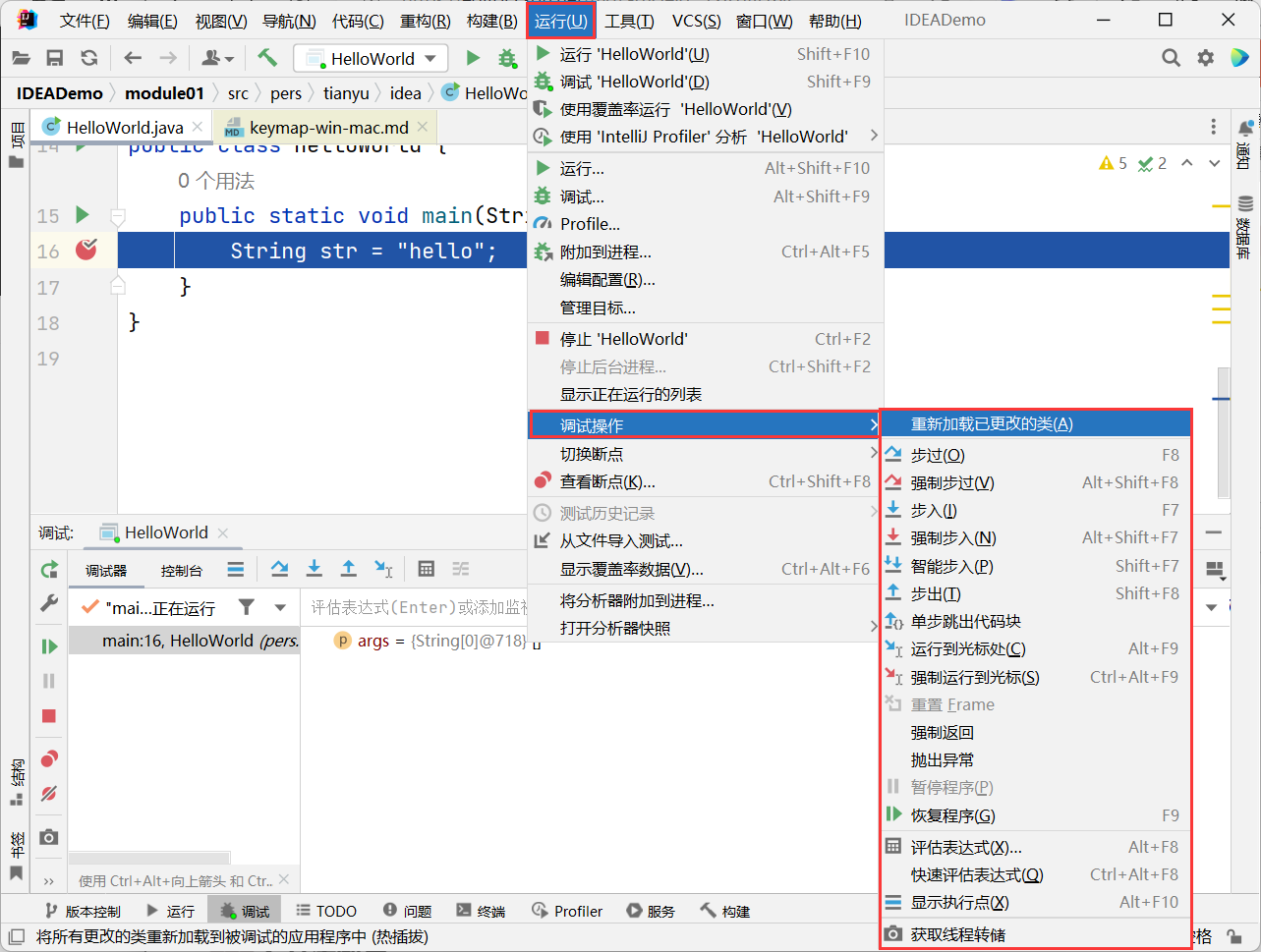The height and width of the screenshot is (952, 1261).
Task: Click the step out icon in debugger toolbar
Action: [x=349, y=569]
